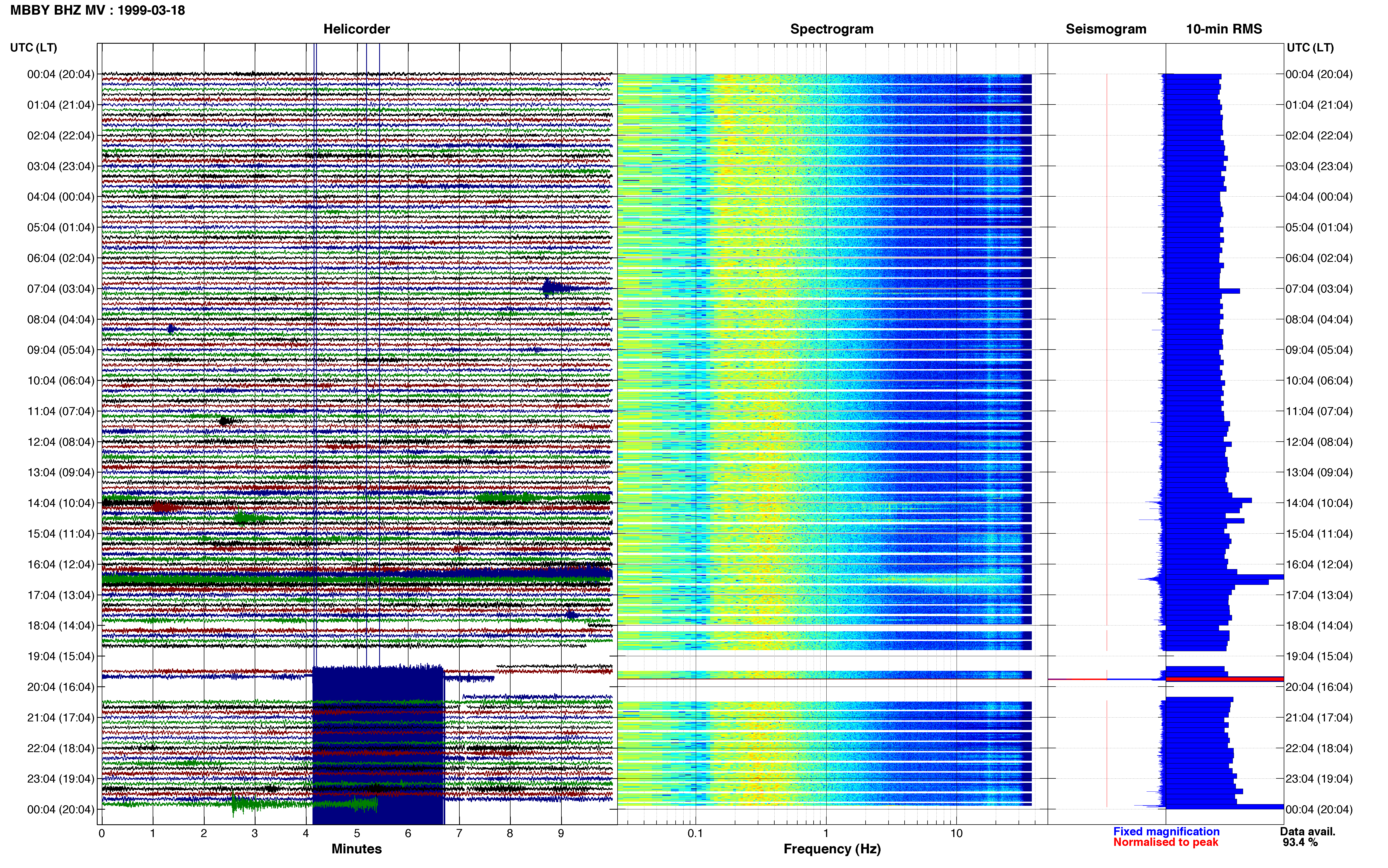Viewport: 1388px width, 868px height.
Task: Click left time label 16:04 (12:04)
Action: point(61,564)
